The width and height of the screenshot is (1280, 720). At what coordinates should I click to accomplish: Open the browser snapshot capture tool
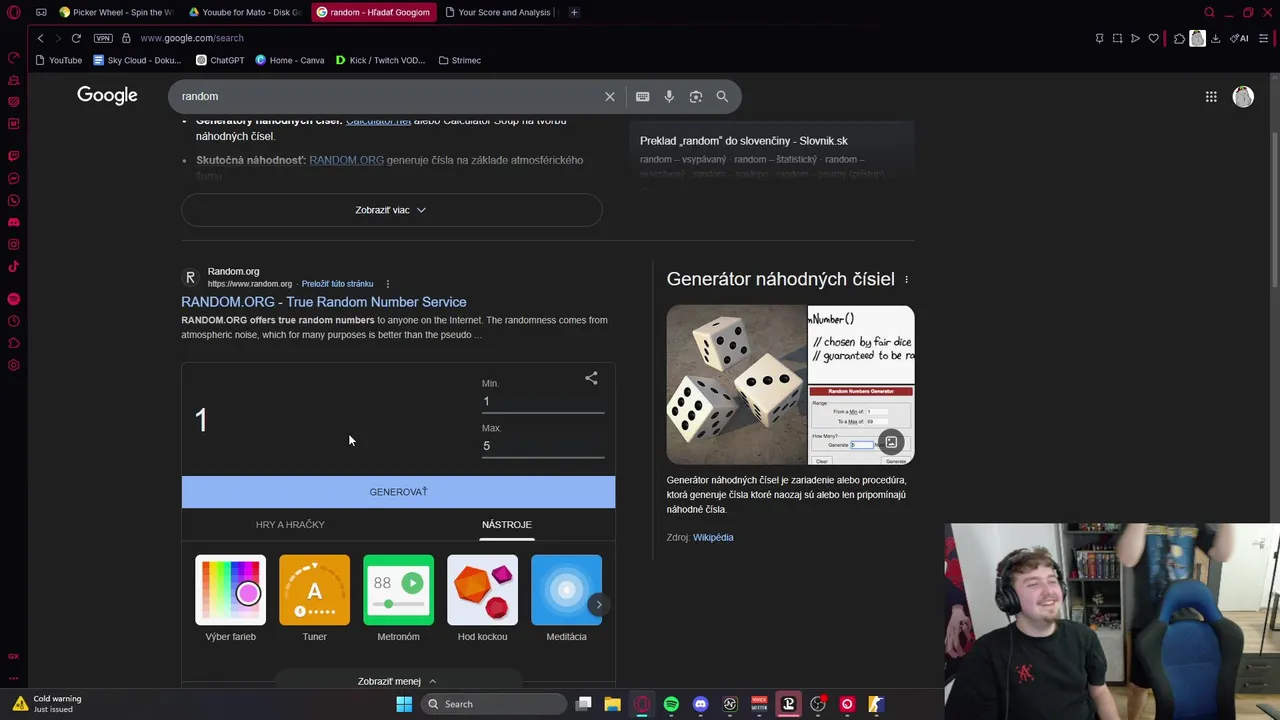click(1117, 38)
